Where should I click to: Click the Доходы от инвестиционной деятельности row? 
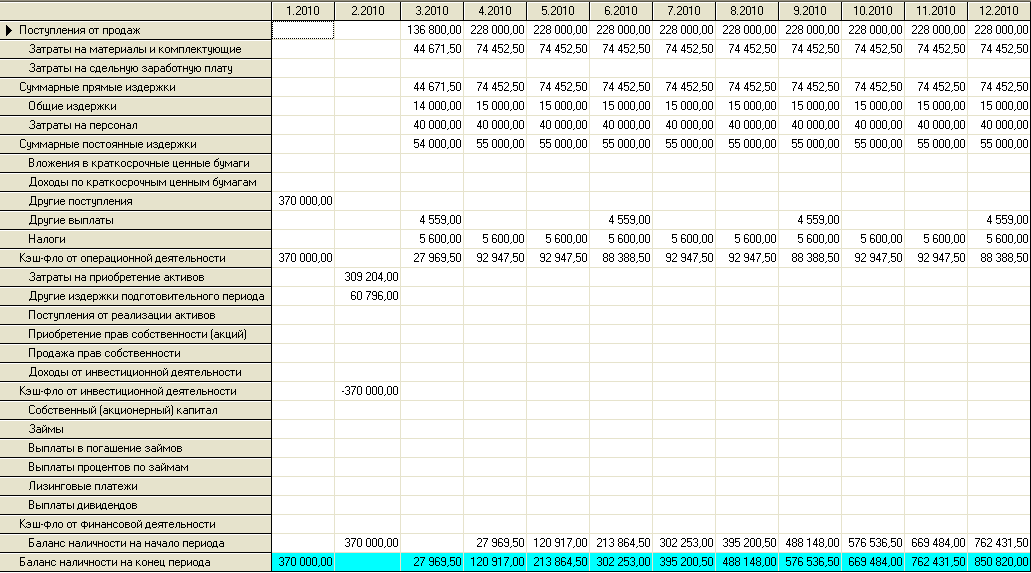click(x=135, y=374)
